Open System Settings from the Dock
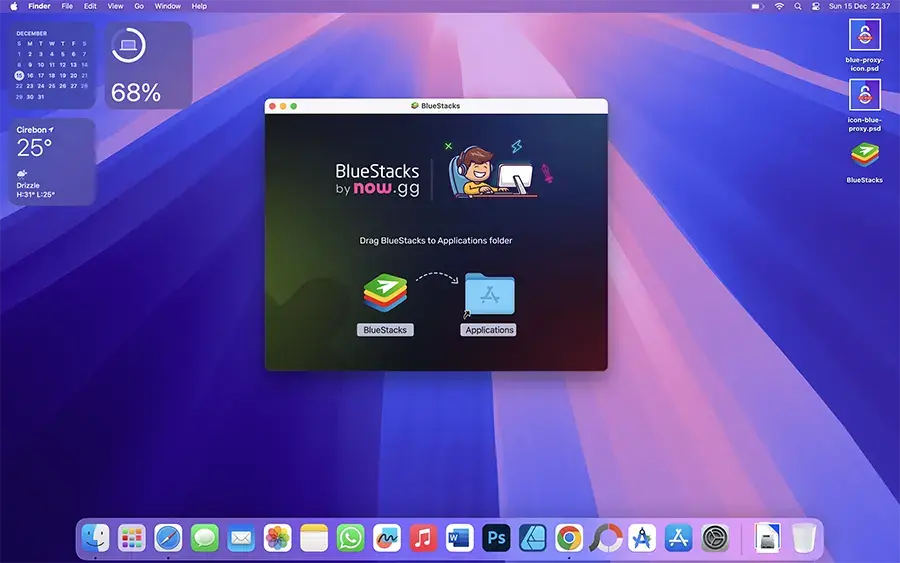 click(x=715, y=538)
